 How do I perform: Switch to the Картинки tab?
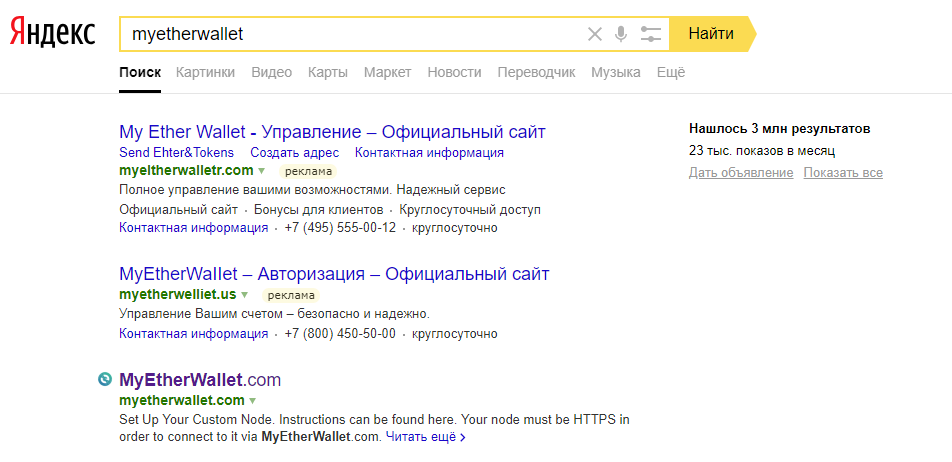point(205,72)
